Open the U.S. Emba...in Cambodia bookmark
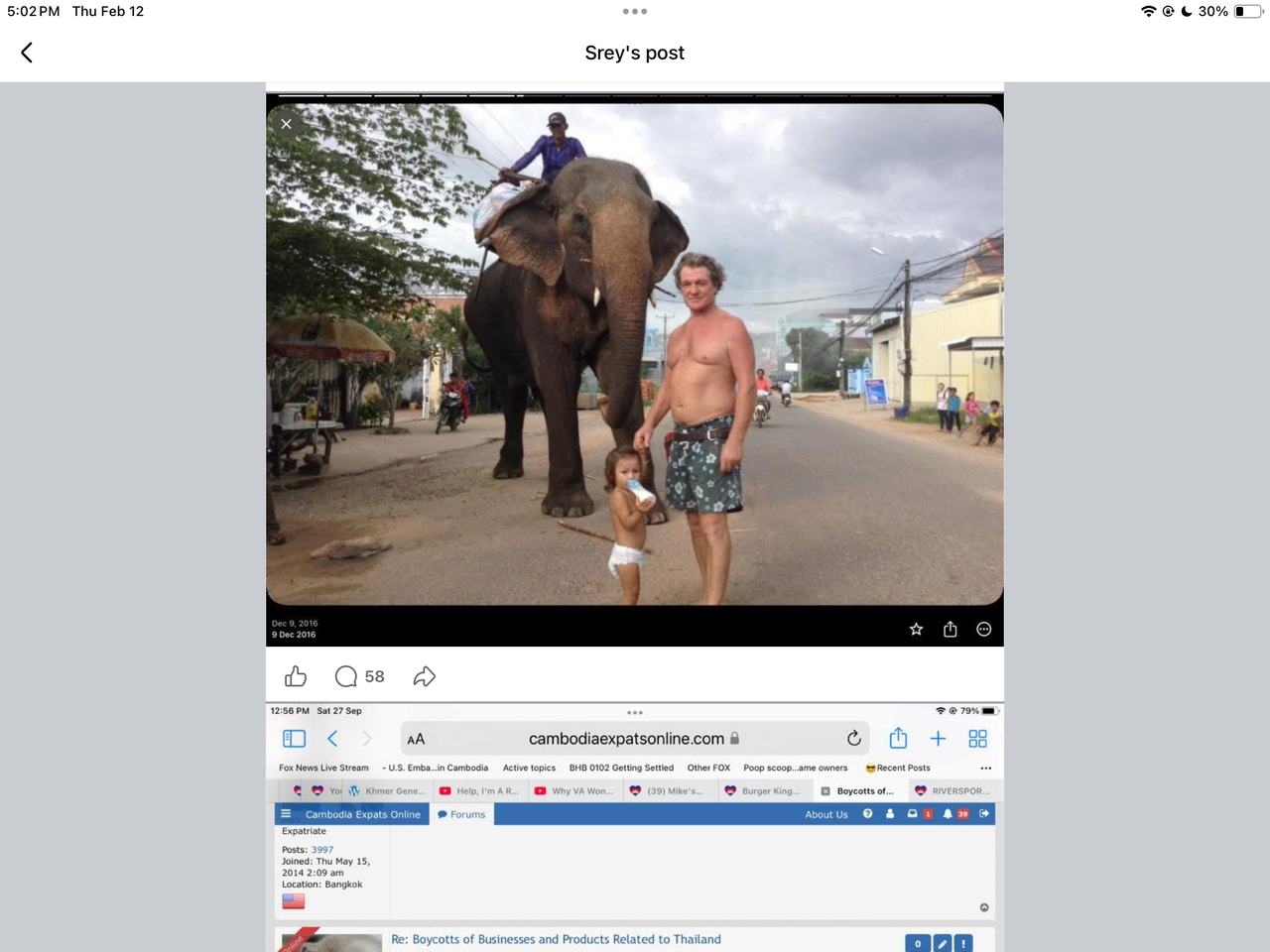This screenshot has height=952, width=1270. [436, 768]
